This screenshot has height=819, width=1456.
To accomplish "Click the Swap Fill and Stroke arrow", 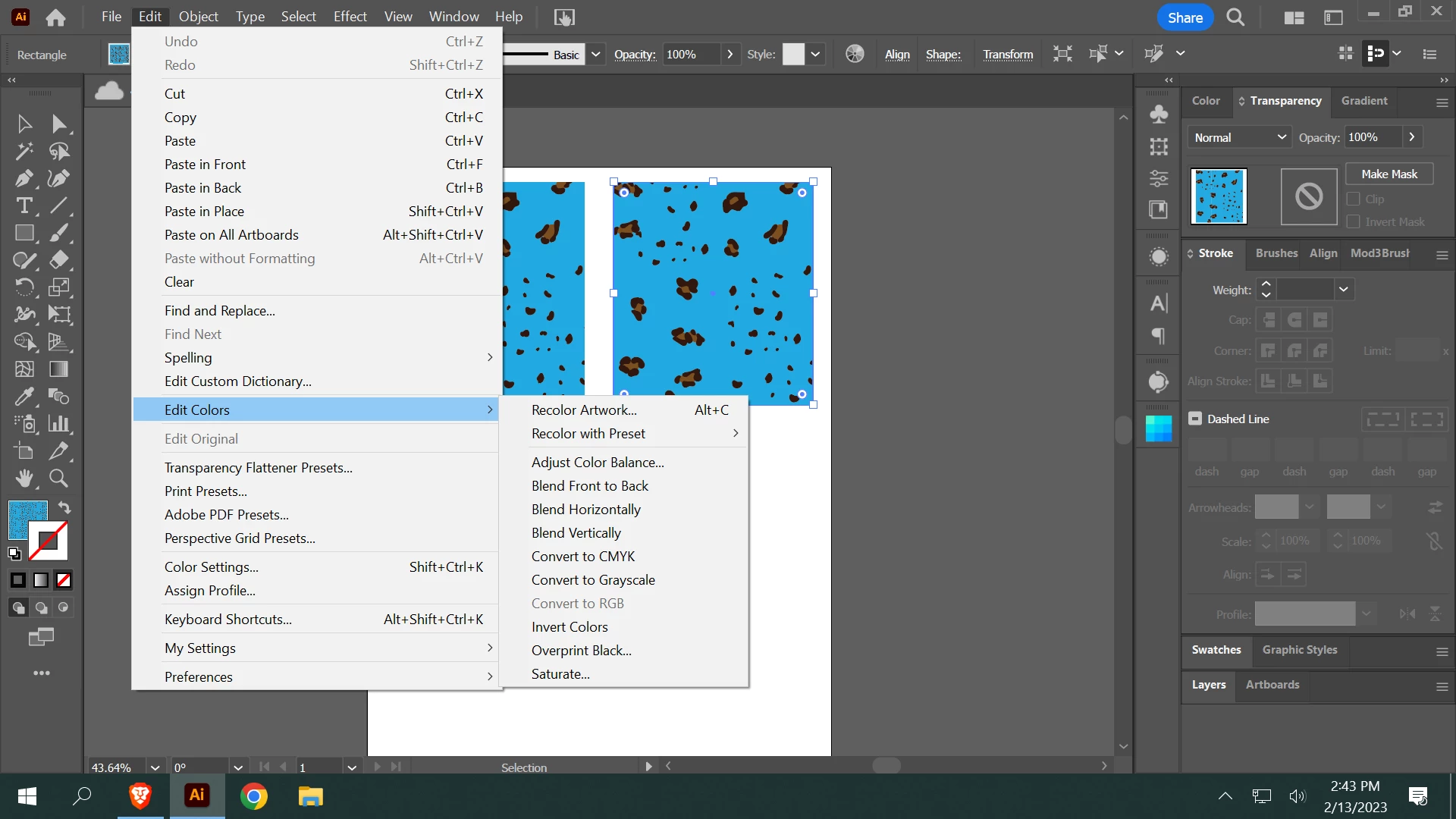I will click(x=64, y=507).
